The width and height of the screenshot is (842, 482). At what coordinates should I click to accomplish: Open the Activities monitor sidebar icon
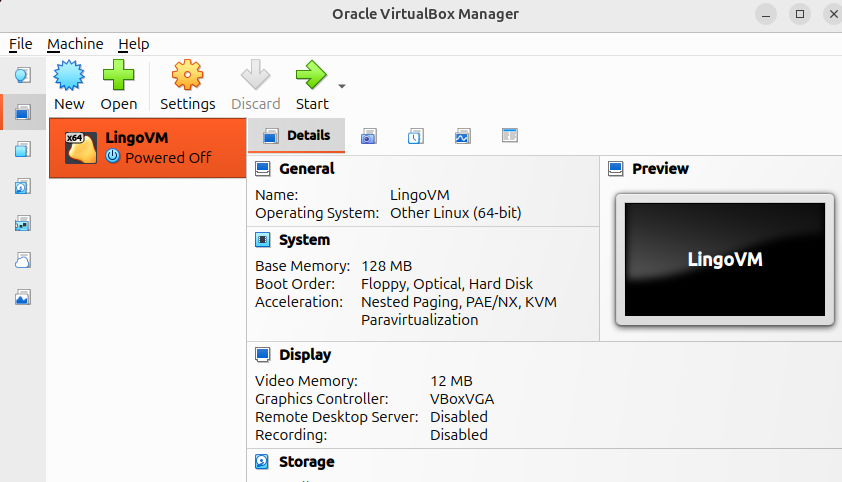pos(22,297)
